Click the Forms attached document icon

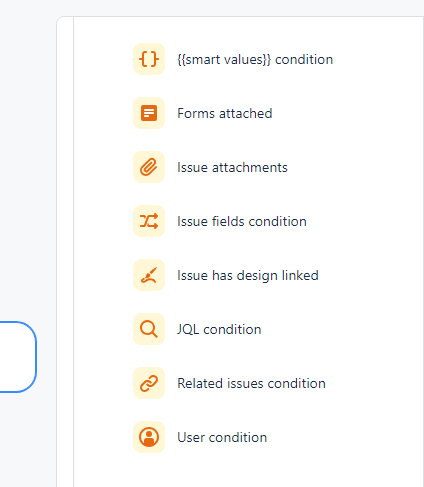[149, 113]
